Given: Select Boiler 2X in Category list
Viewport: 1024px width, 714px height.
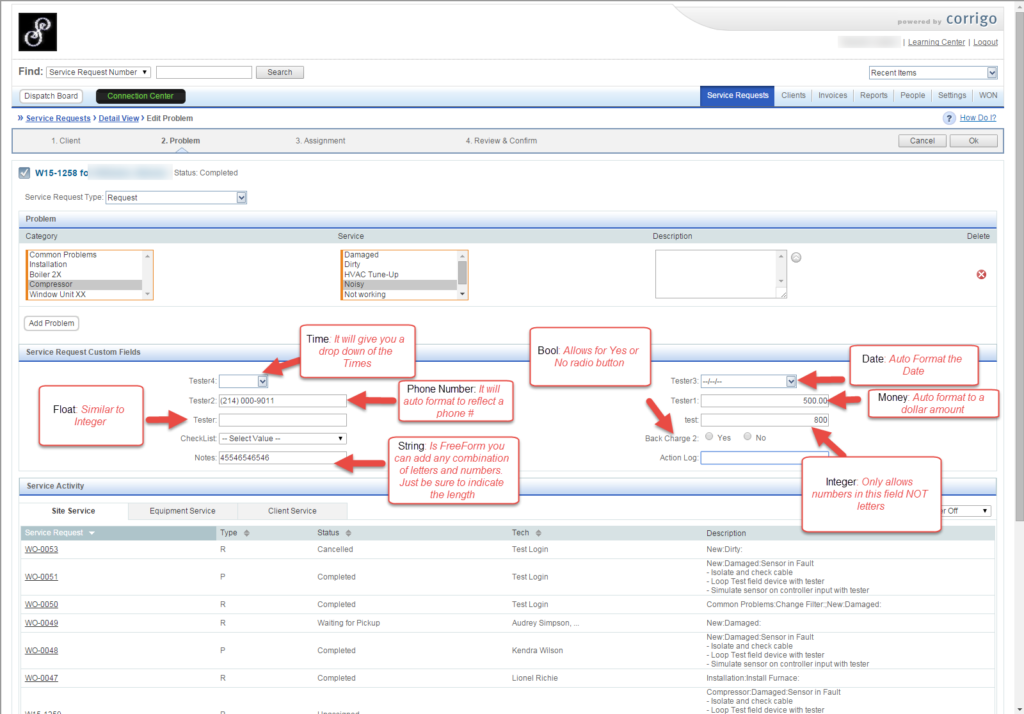Looking at the screenshot, I should coord(85,274).
